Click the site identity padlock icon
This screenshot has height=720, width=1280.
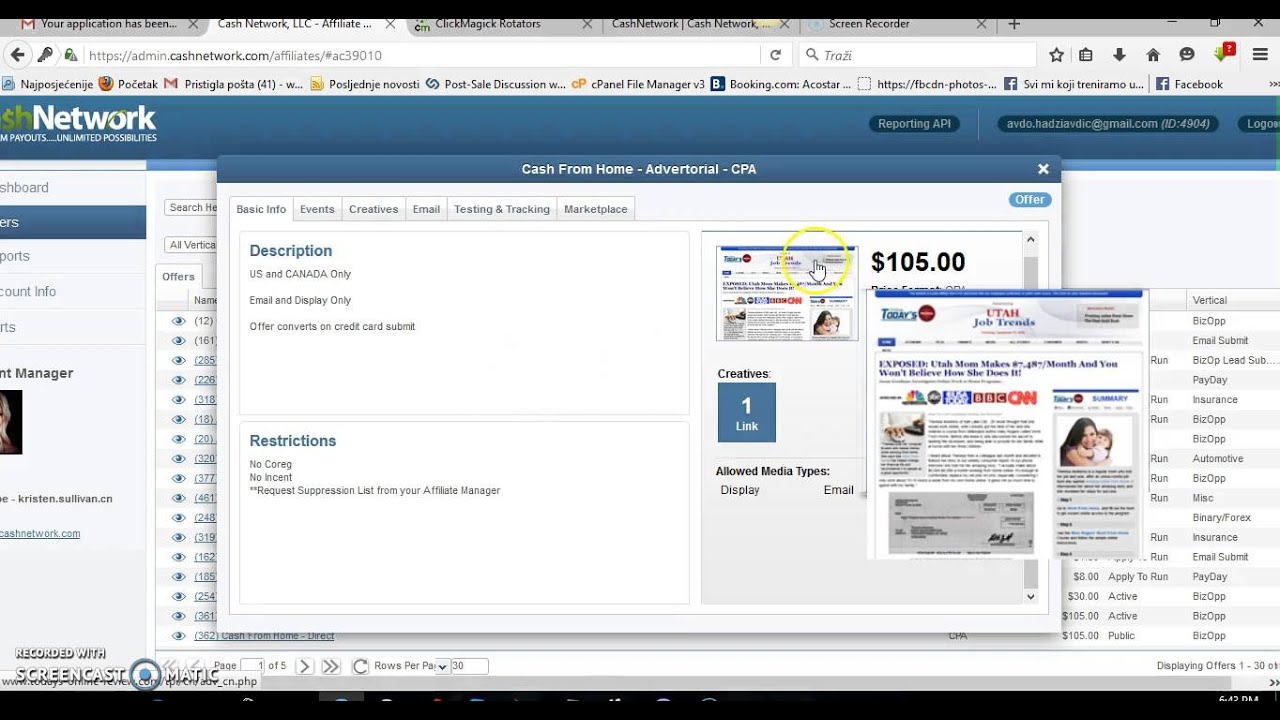pyautogui.click(x=70, y=55)
